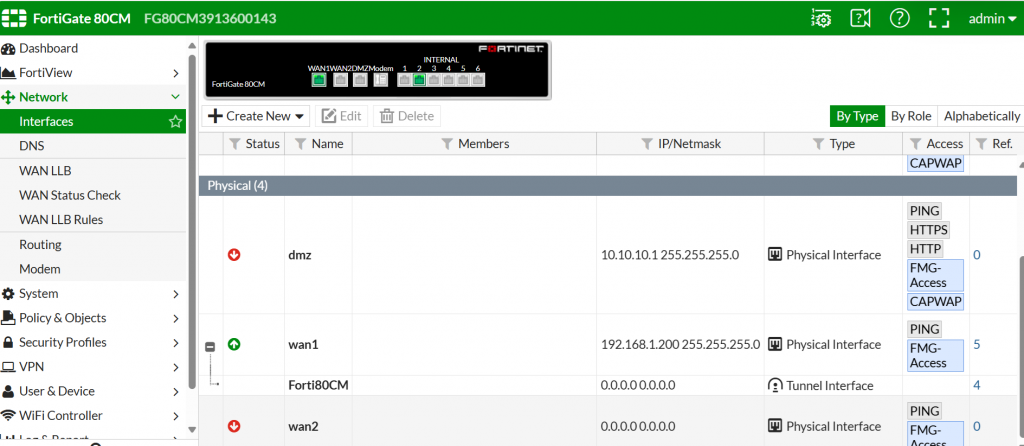Click the sidebar scrollbar down arrow
The width and height of the screenshot is (1024, 446).
point(192,430)
